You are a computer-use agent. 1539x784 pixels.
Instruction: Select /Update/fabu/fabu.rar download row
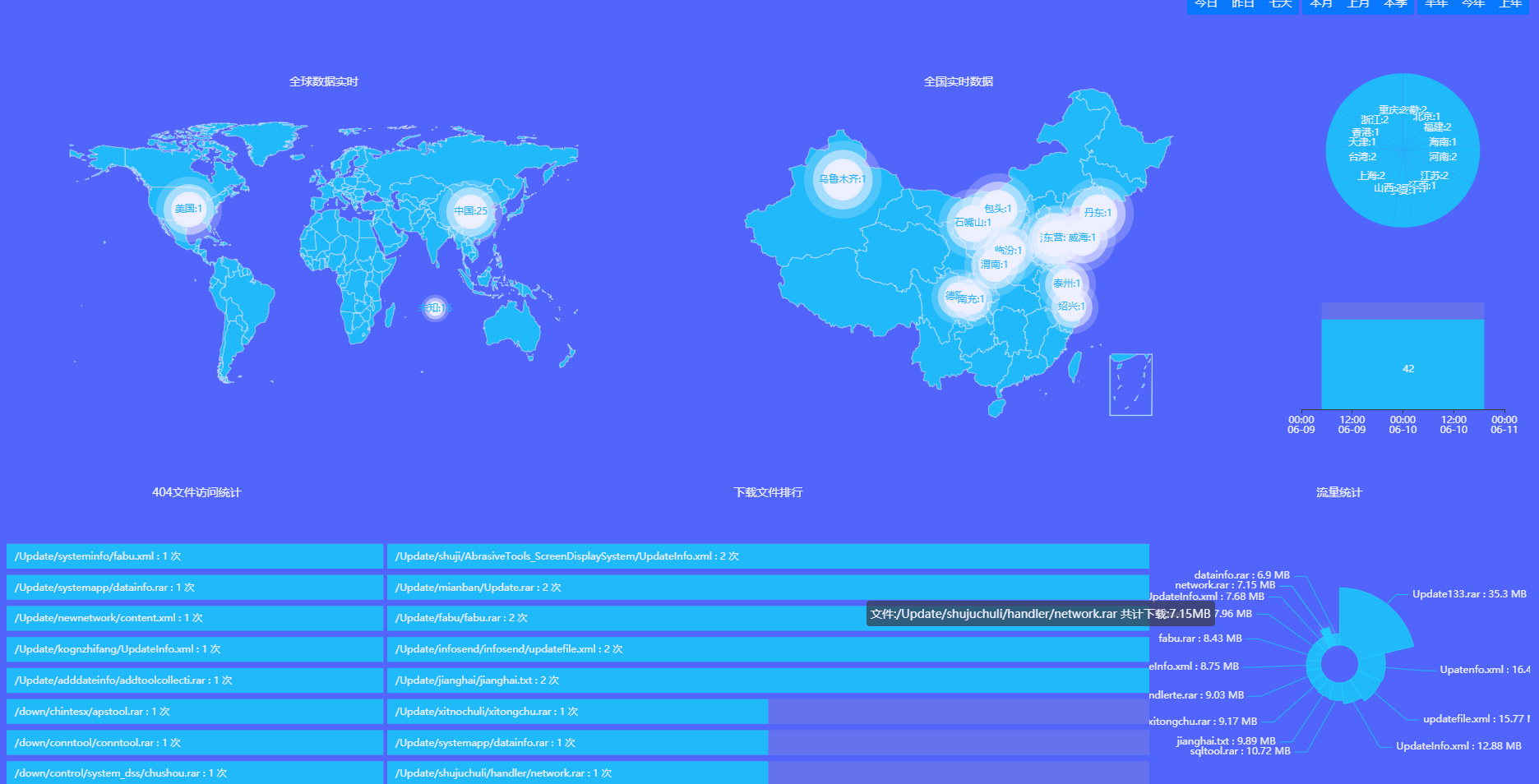768,618
